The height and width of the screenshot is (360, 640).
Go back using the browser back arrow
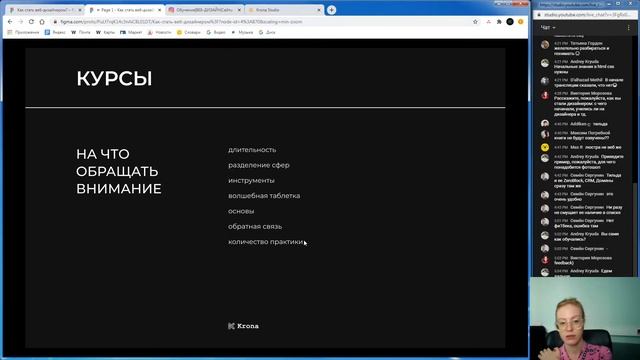10,22
